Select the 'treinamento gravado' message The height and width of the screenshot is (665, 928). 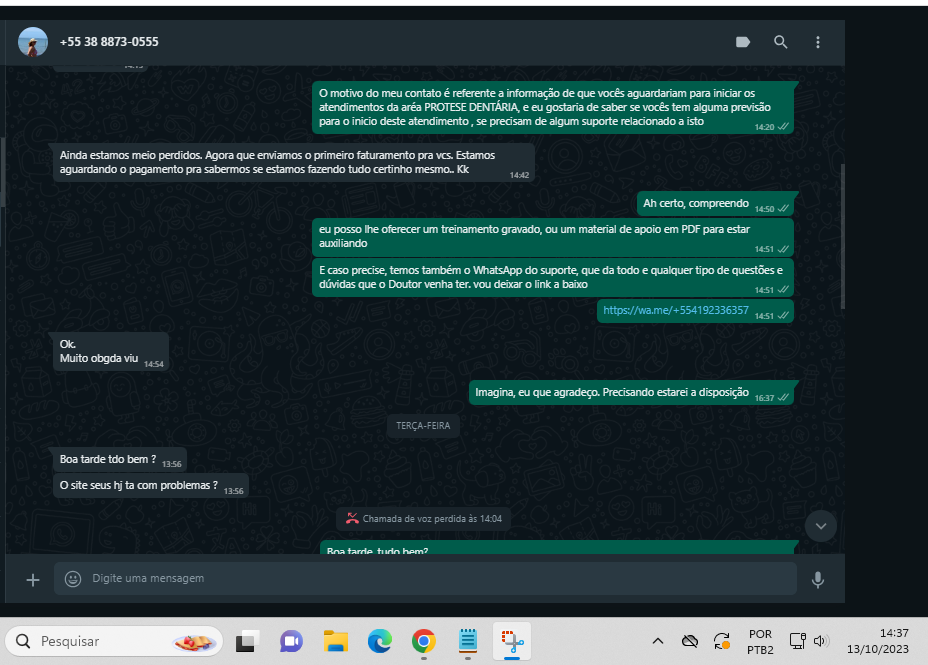tap(553, 237)
